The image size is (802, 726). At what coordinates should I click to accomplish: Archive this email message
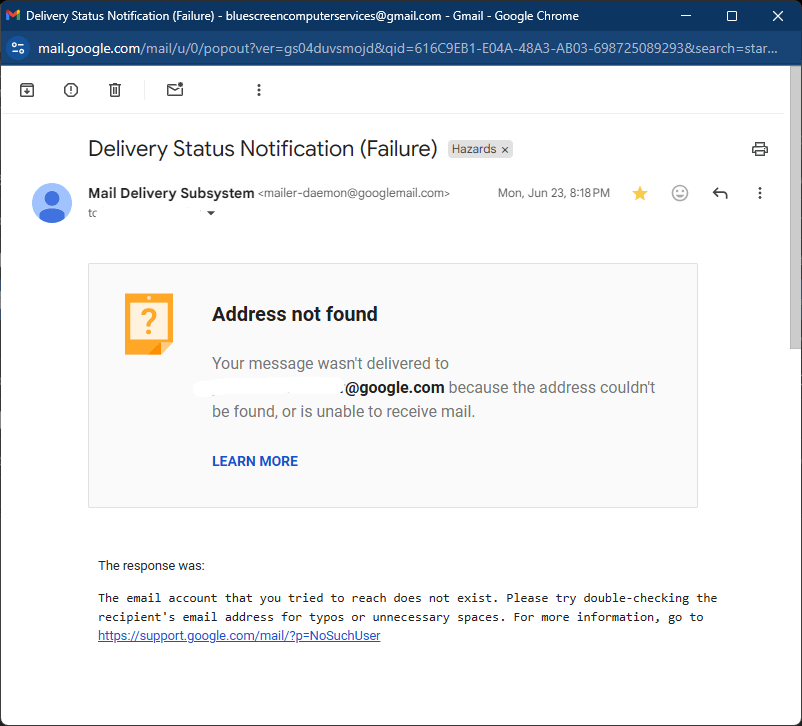pyautogui.click(x=27, y=90)
